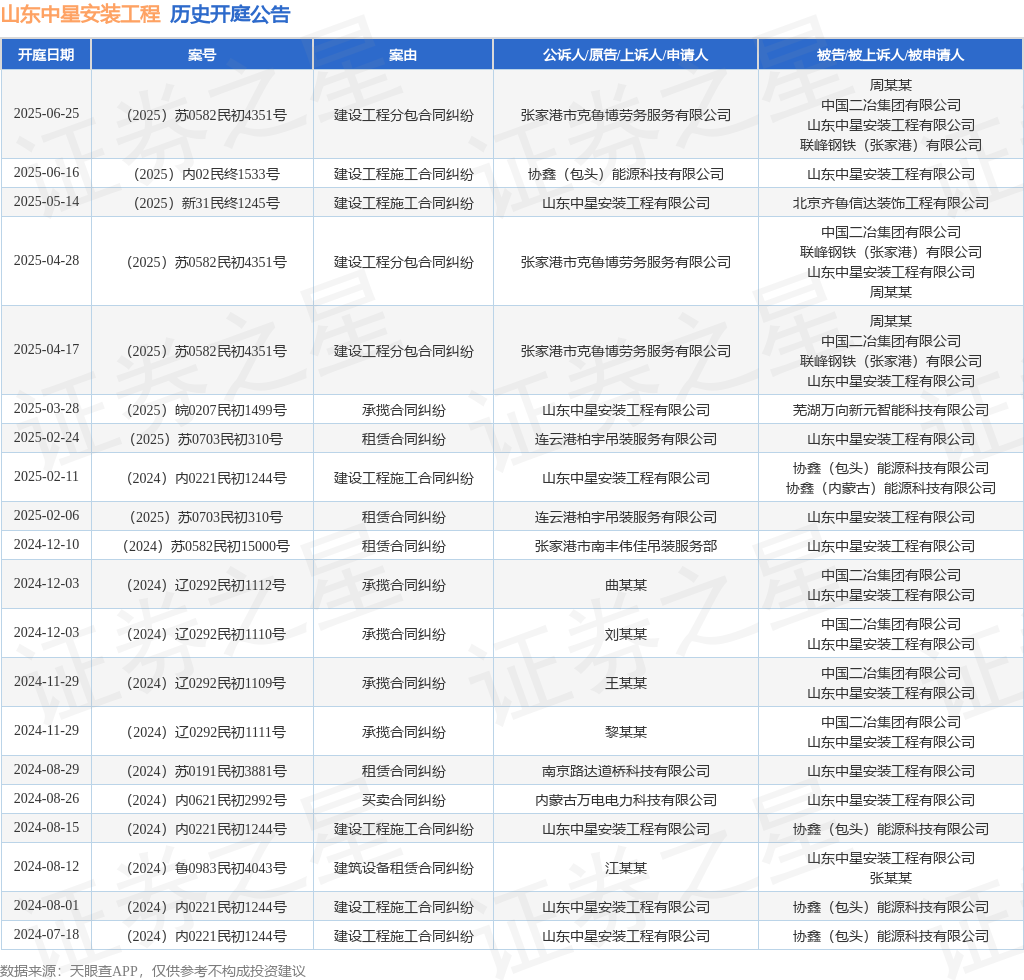Click the 公诉人/原告/上诉人/申请人 column header
1024x980 pixels.
[x=625, y=55]
